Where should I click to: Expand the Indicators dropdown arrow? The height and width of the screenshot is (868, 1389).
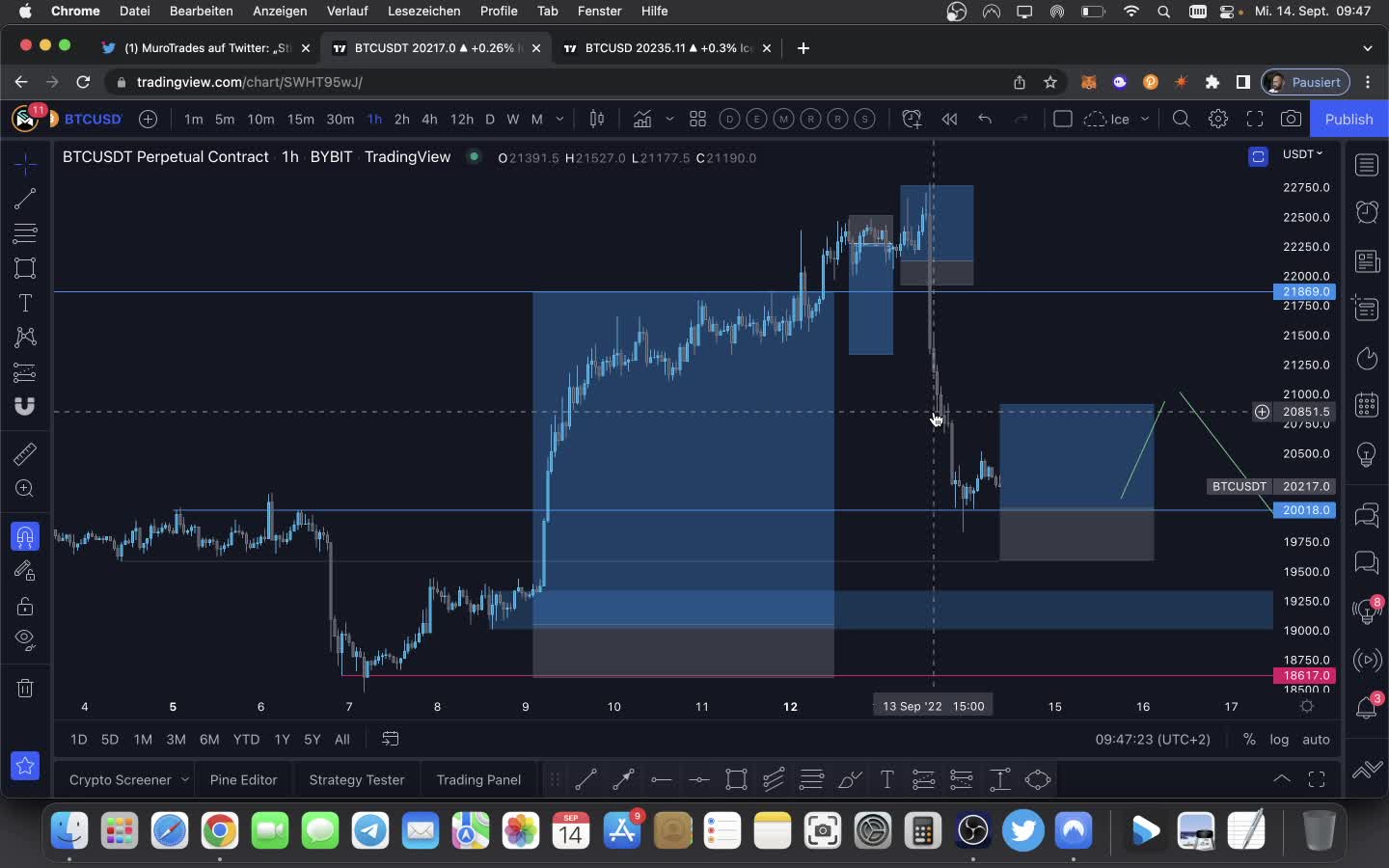669,119
